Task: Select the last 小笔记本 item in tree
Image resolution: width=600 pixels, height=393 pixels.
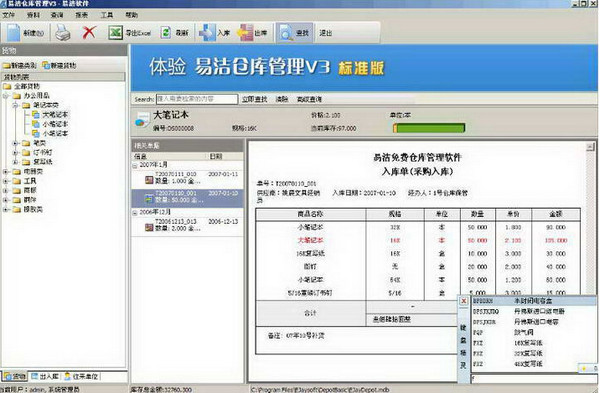Action: (55, 134)
